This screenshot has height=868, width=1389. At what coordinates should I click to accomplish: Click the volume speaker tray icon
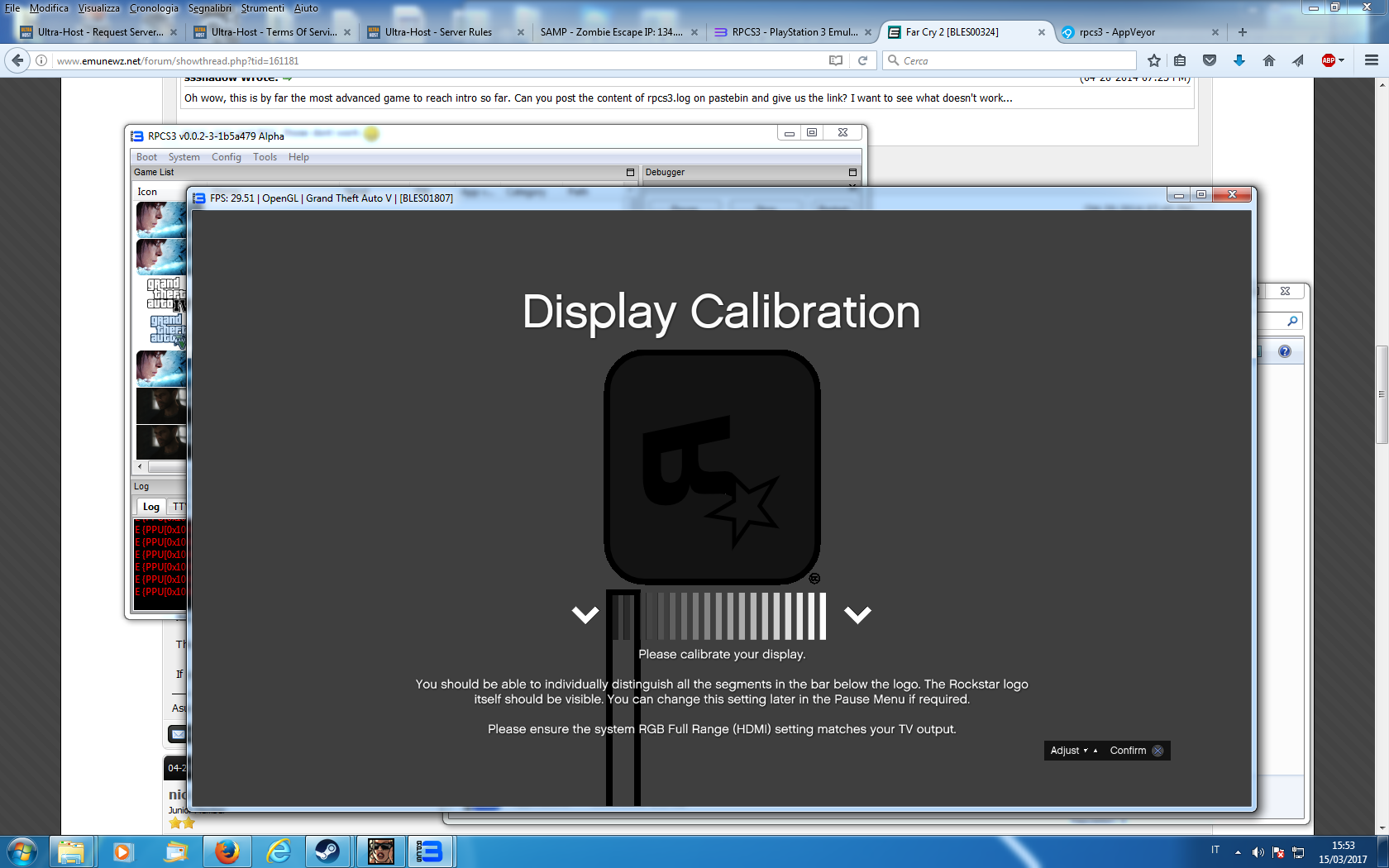[x=1258, y=852]
